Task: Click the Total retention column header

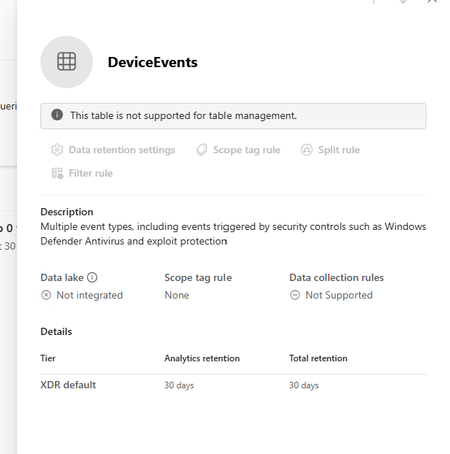Action: point(318,358)
